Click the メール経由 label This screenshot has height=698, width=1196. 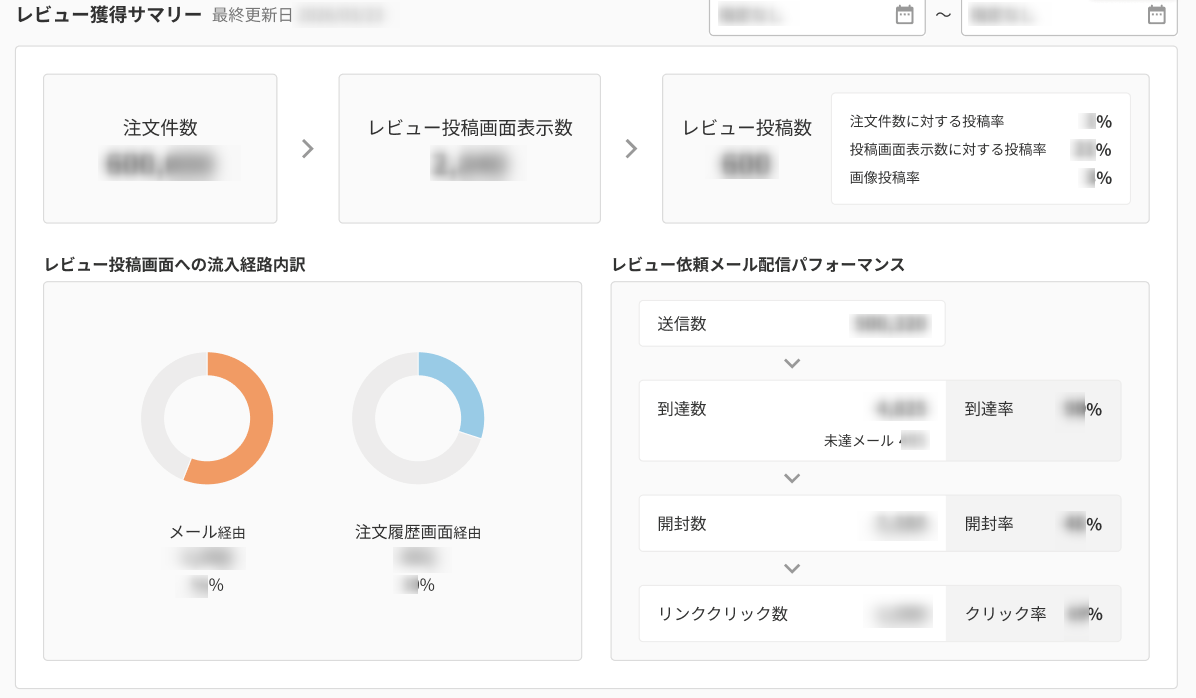(207, 532)
